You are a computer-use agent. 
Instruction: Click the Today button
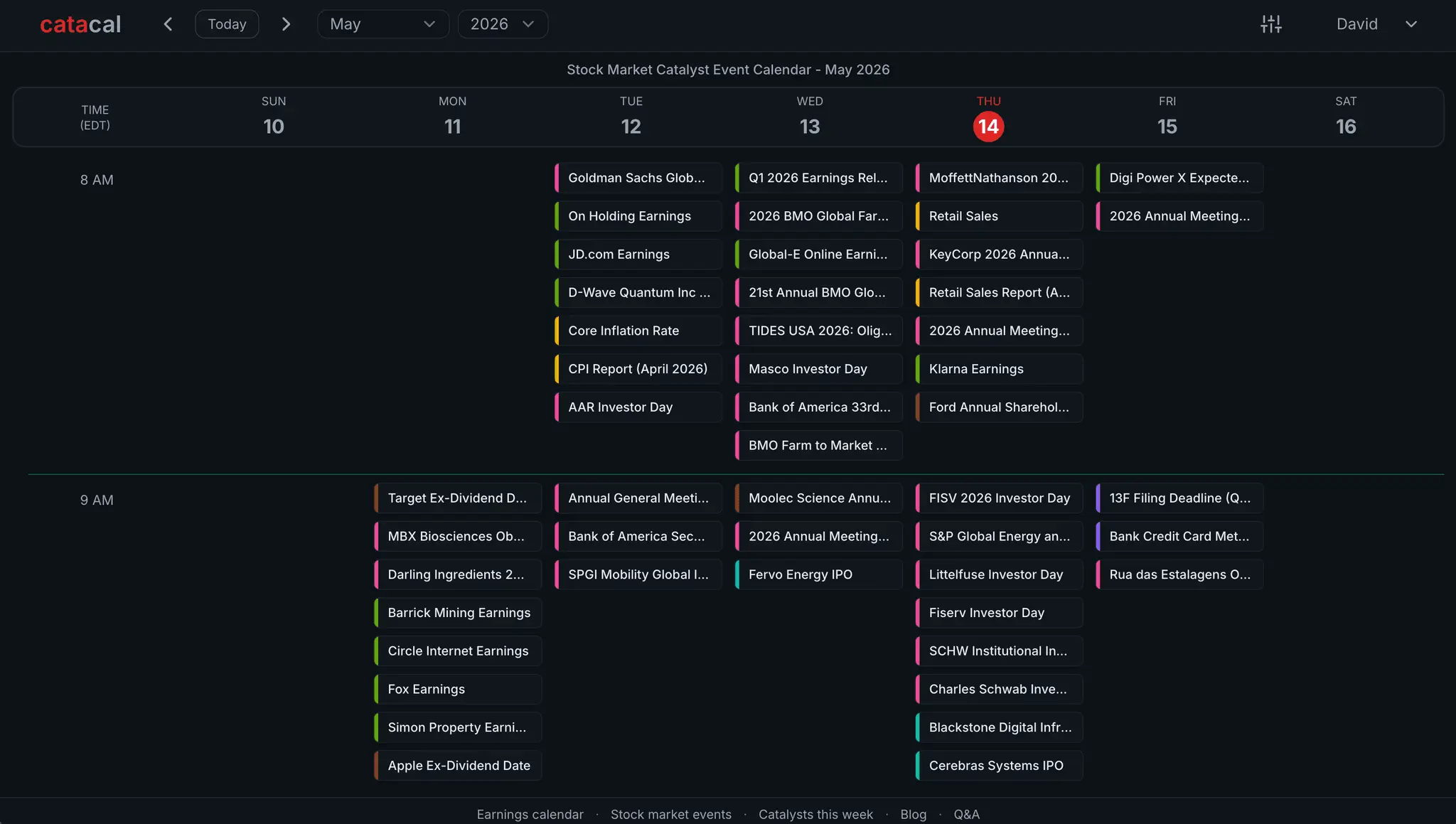(x=227, y=24)
